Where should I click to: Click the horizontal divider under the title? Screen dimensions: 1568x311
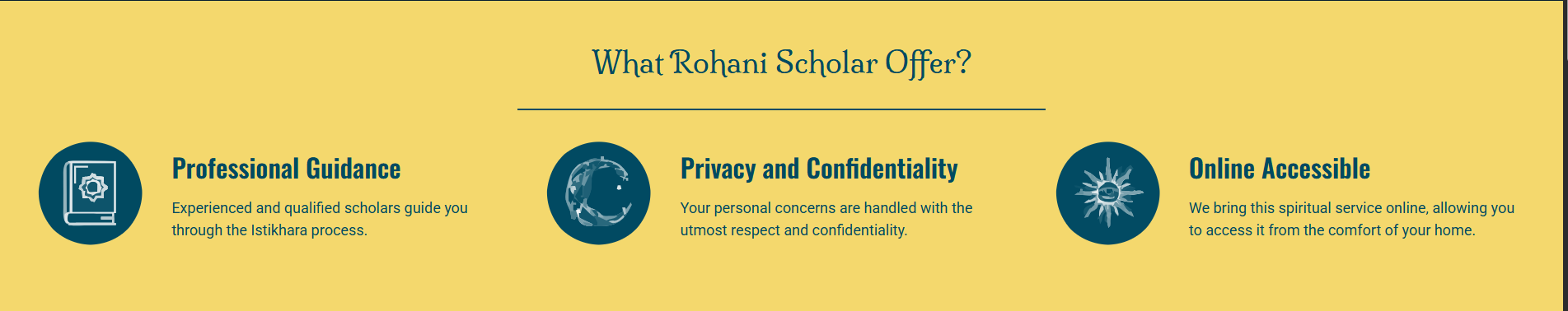(x=781, y=109)
